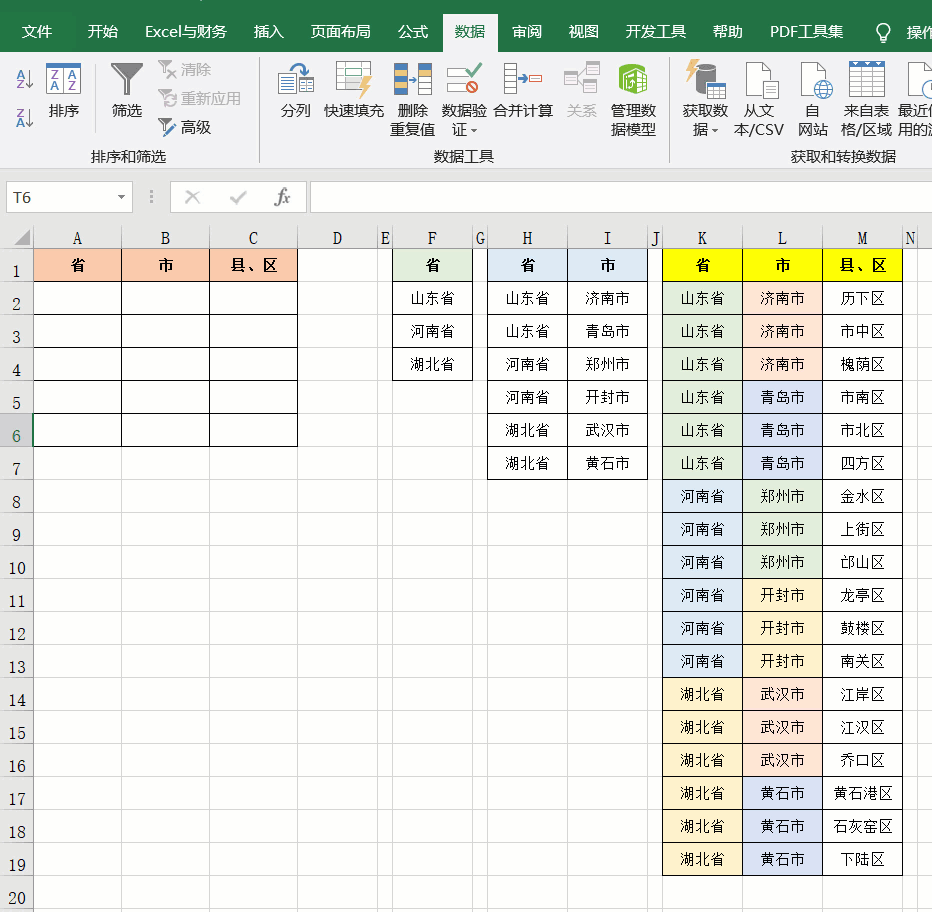The width and height of the screenshot is (932, 912).
Task: Select cell I5 containing 开封市
Action: click(x=607, y=397)
